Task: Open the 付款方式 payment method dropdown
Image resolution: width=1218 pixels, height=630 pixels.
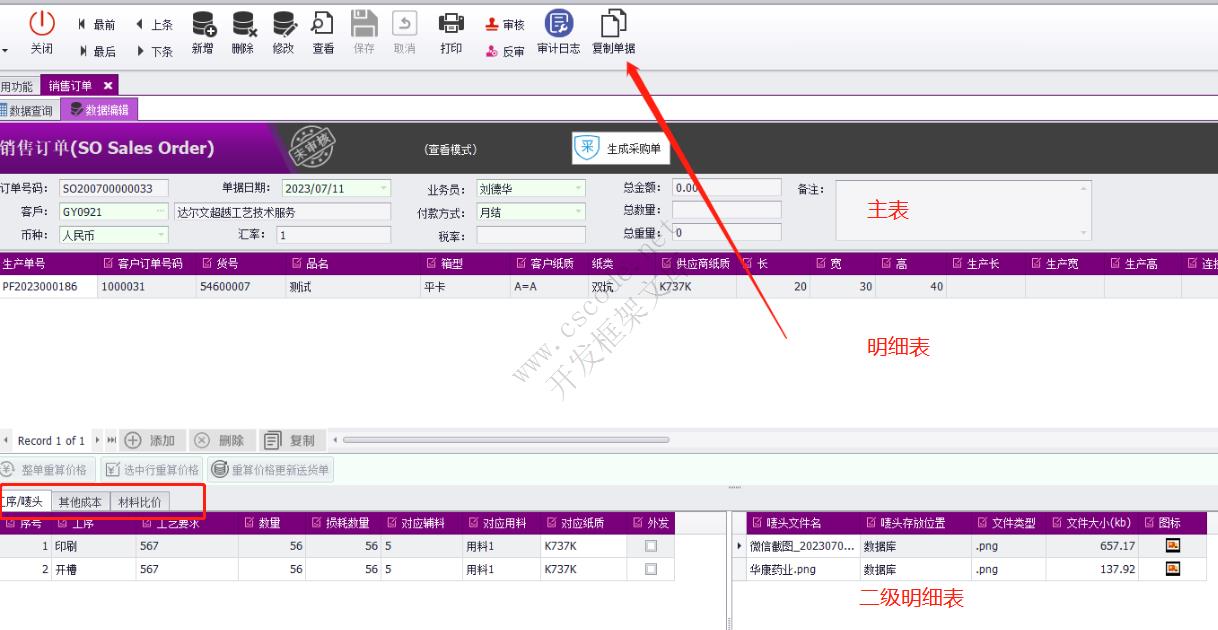Action: [x=578, y=212]
